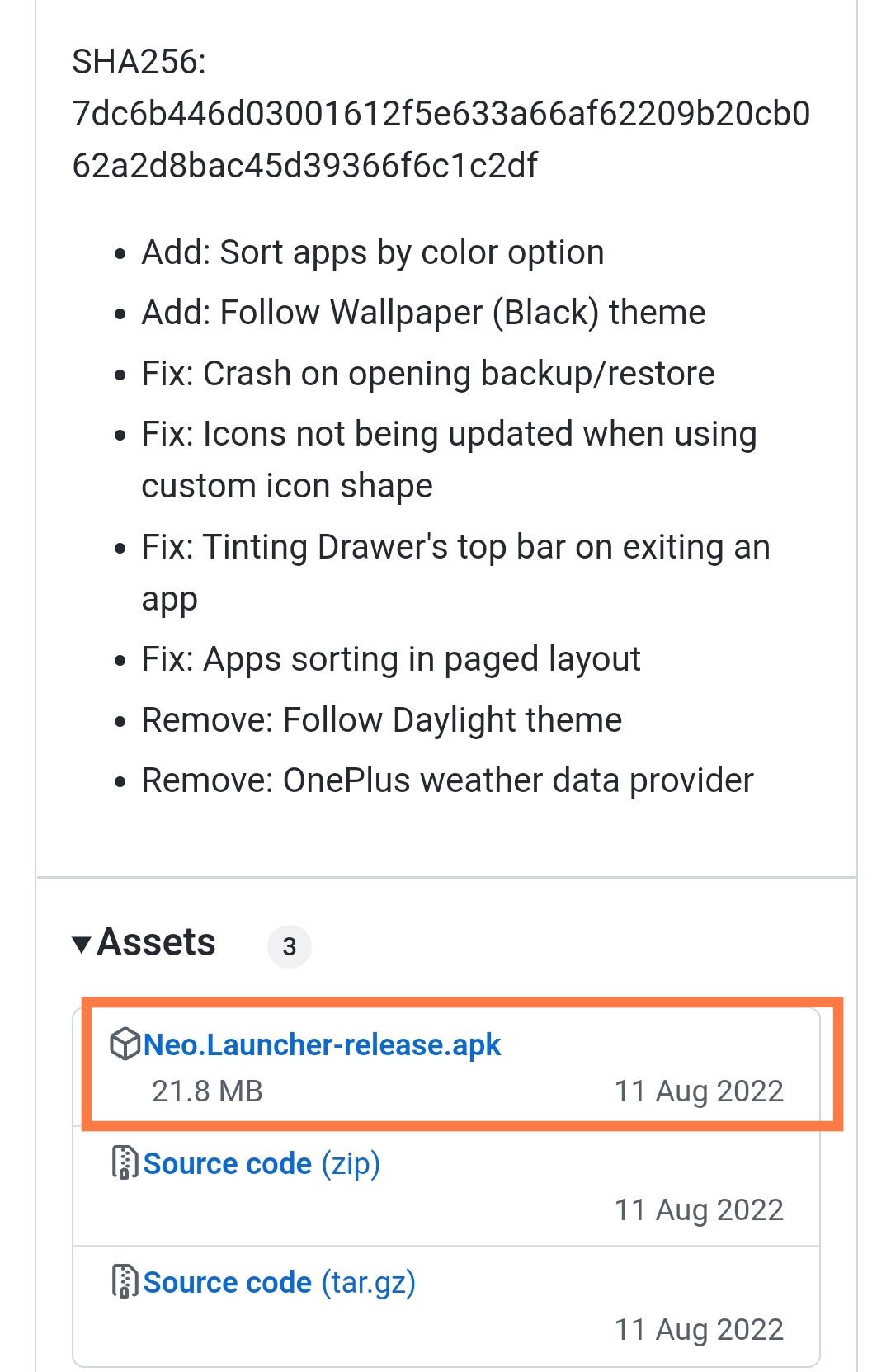Click the assets count badge showing 3
The width and height of the screenshot is (891, 1372).
[290, 946]
